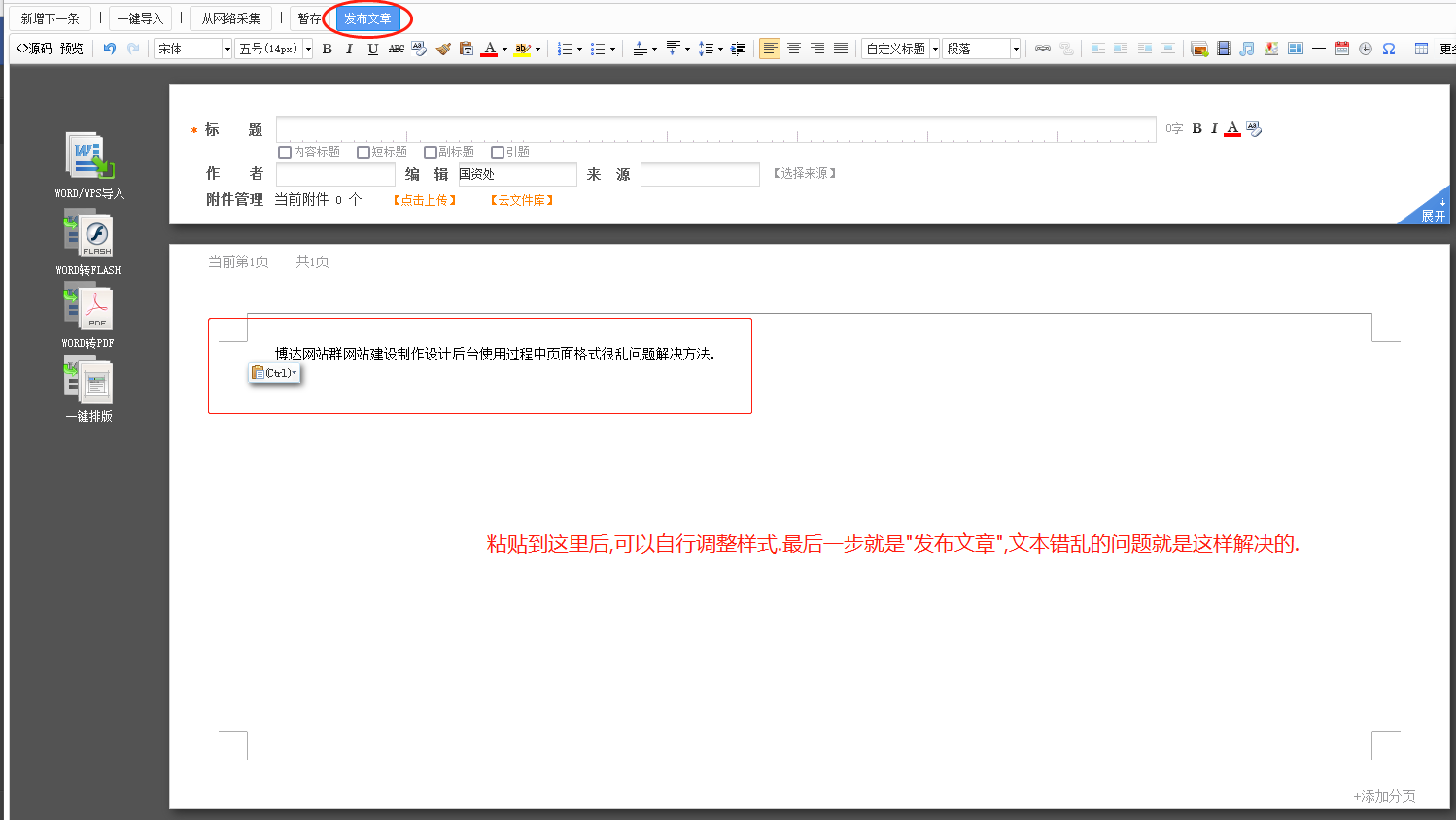Click the 点击上传 attachment link
This screenshot has height=820, width=1456.
click(425, 200)
